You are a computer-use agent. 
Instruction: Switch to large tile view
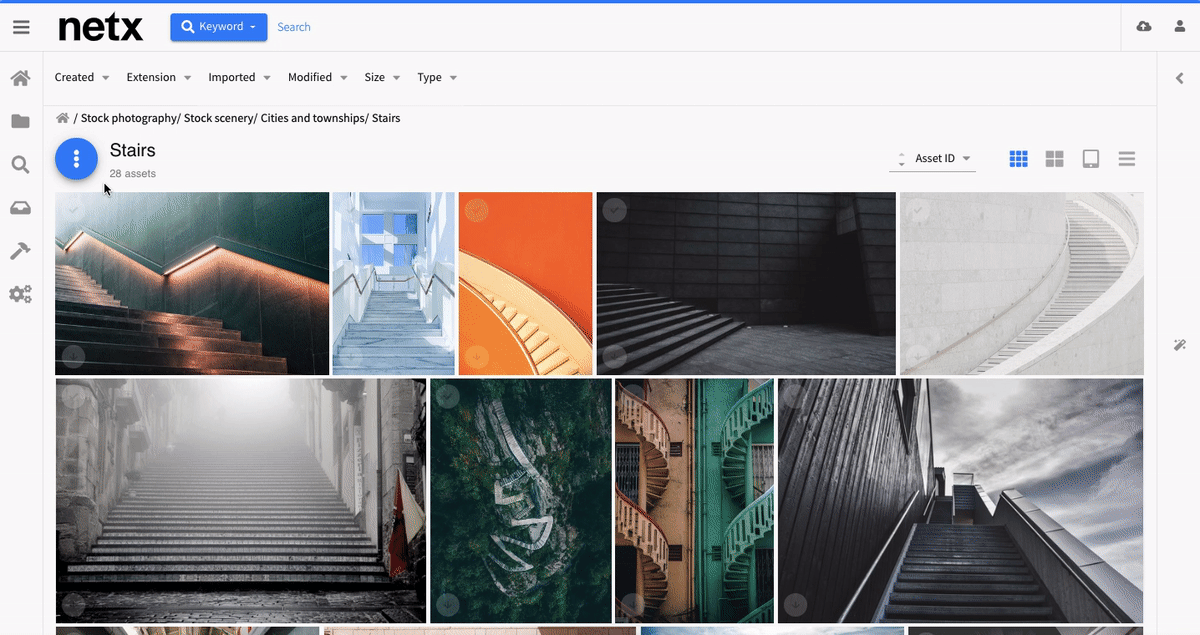(1054, 159)
